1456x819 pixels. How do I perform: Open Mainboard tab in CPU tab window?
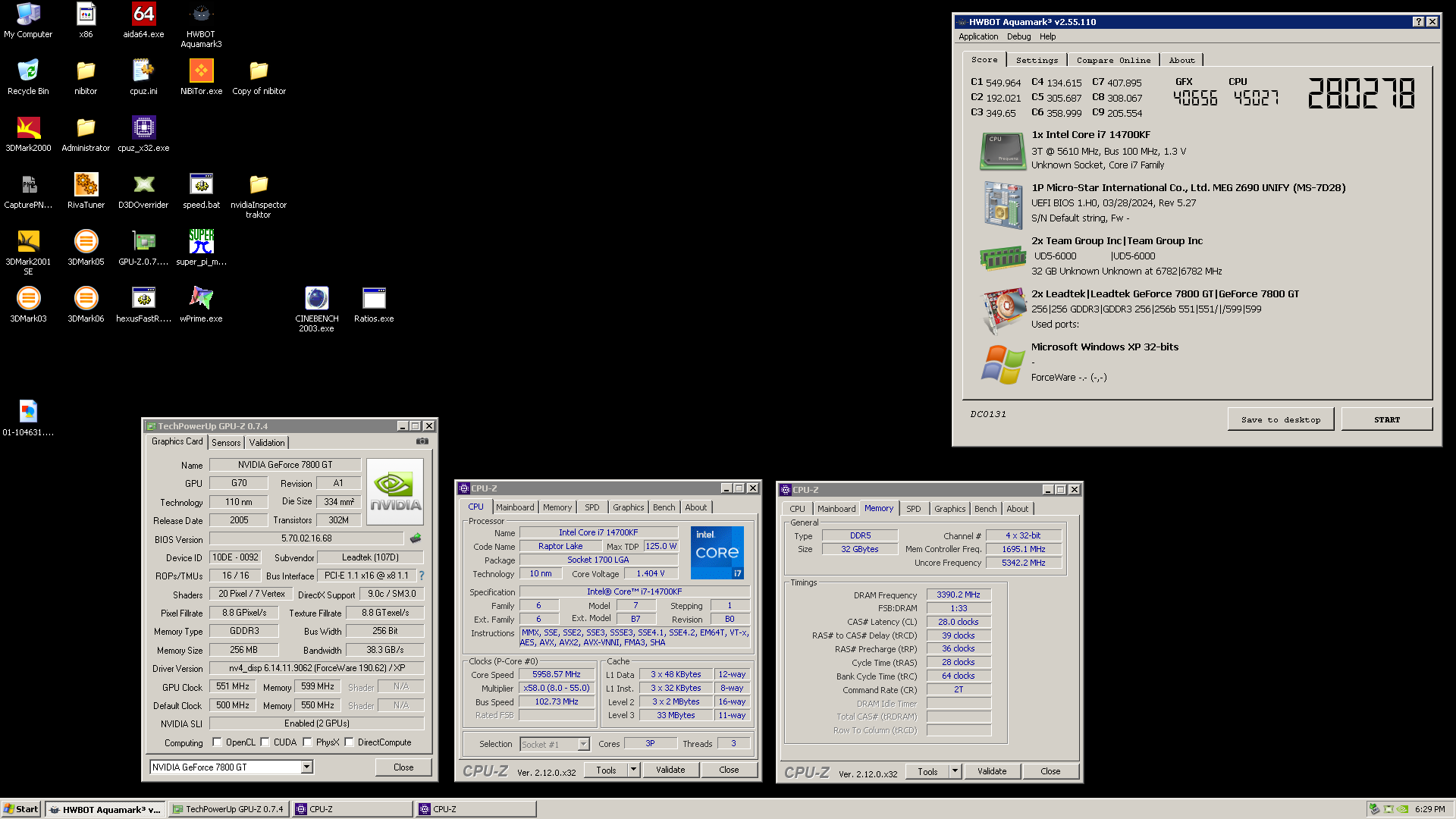click(515, 507)
